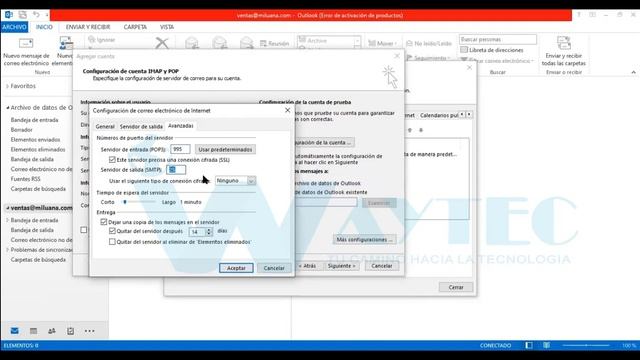Click the SMTP outgoing server port field
The height and width of the screenshot is (360, 640).
coord(176,169)
